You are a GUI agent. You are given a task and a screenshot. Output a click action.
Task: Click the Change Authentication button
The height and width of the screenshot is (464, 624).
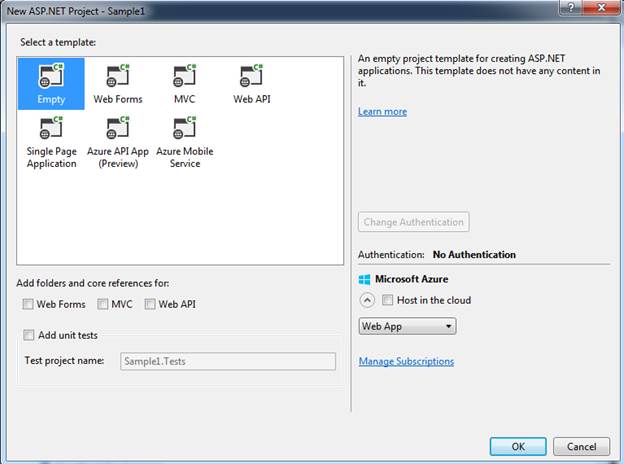(x=413, y=222)
